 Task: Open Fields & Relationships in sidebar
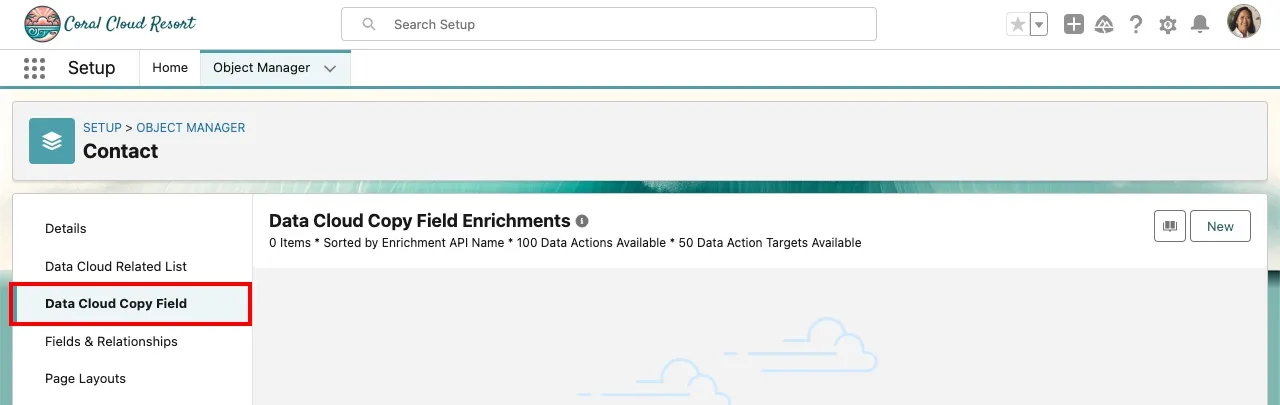[x=111, y=342]
